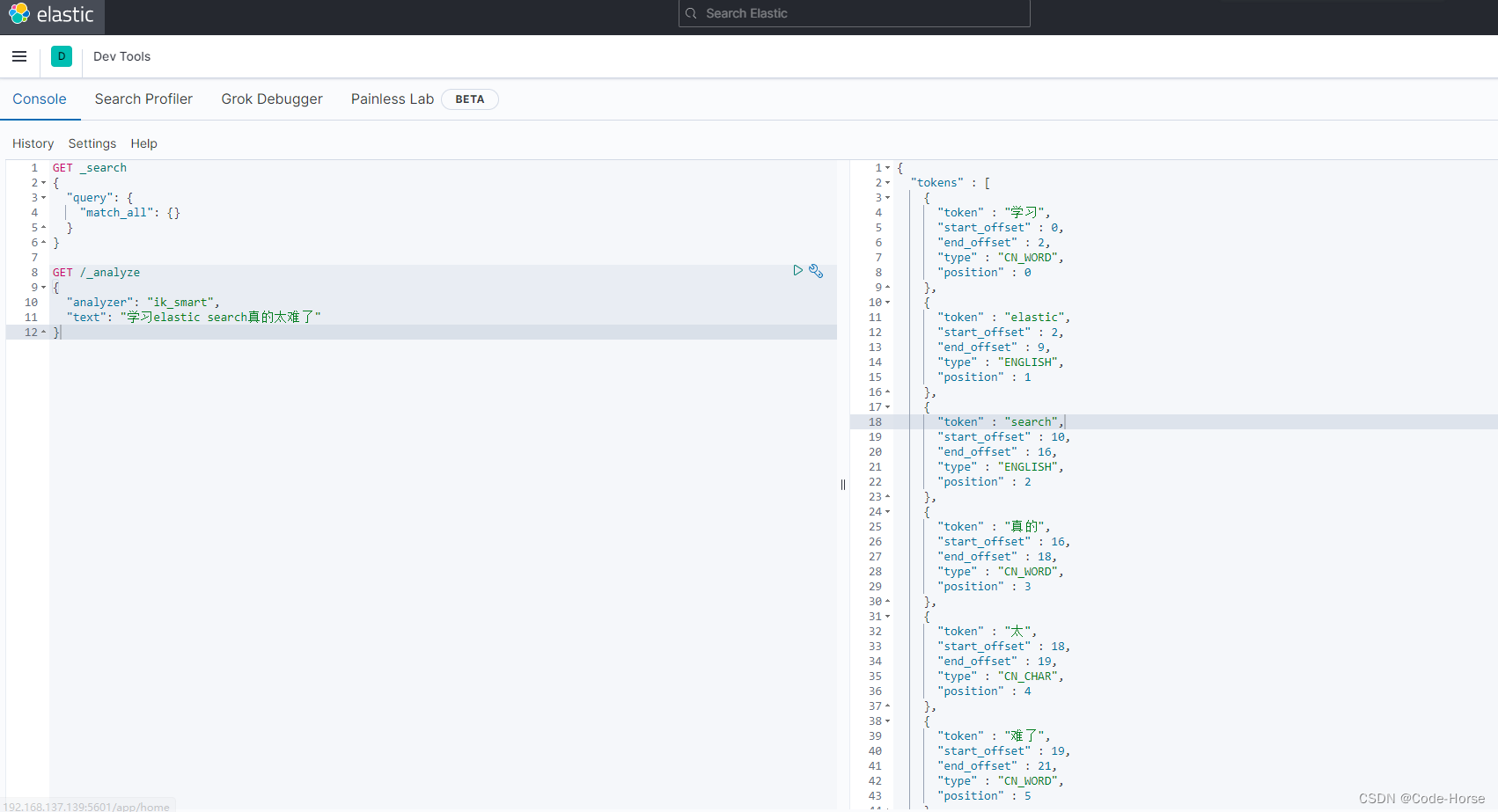Run the _analyze request with play icon
The width and height of the screenshot is (1498, 812).
pyautogui.click(x=797, y=271)
